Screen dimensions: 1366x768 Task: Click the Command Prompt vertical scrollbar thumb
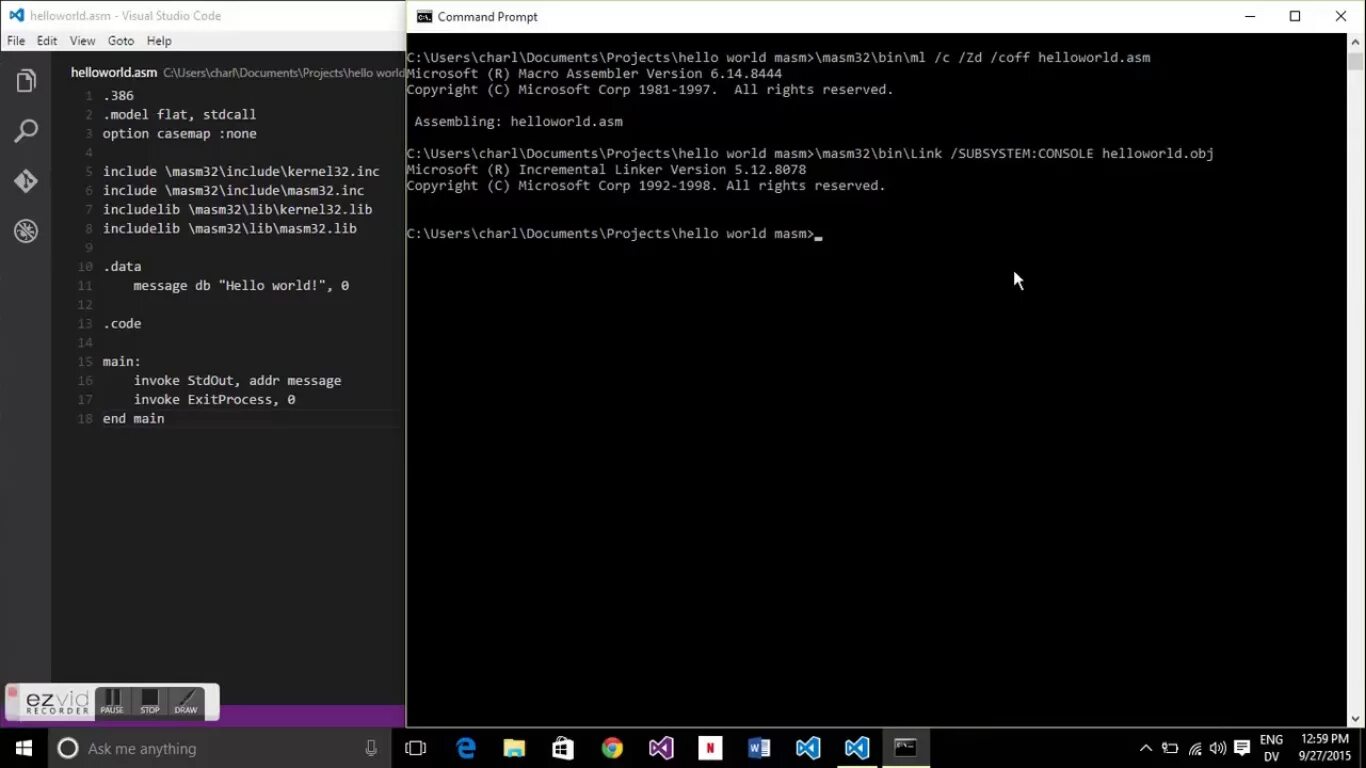pos(1355,60)
